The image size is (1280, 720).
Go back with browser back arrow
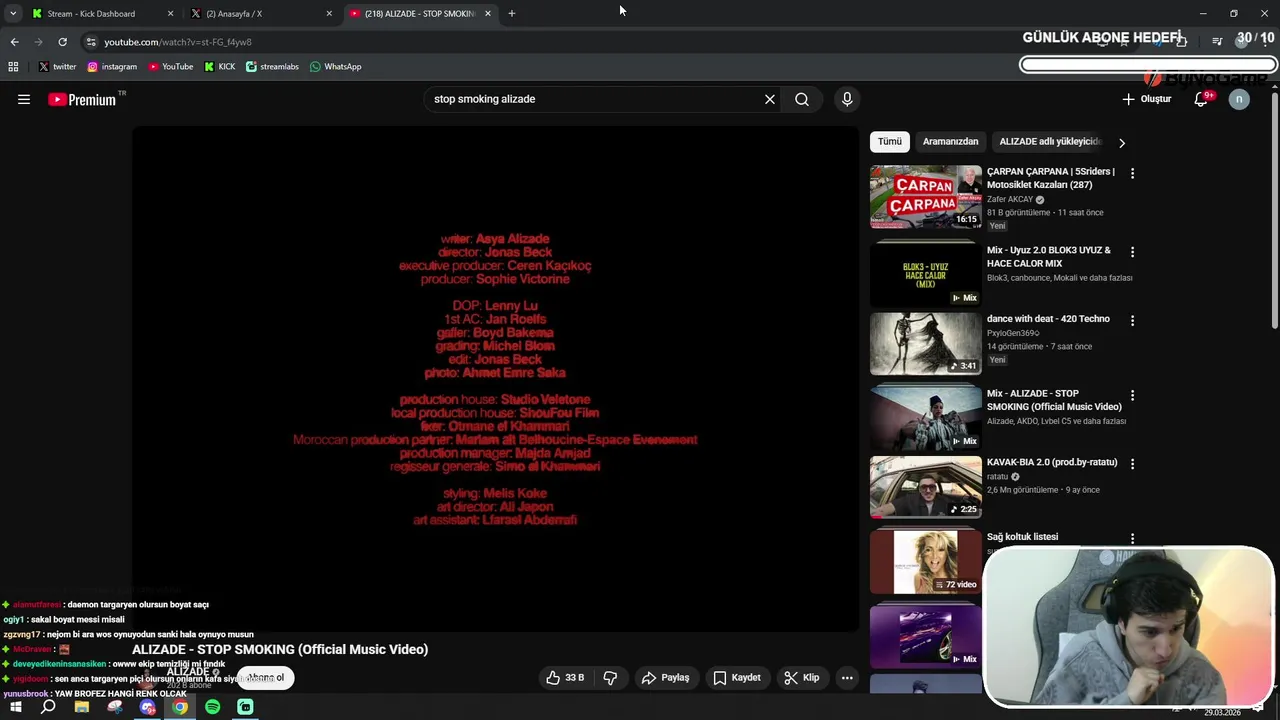click(14, 42)
